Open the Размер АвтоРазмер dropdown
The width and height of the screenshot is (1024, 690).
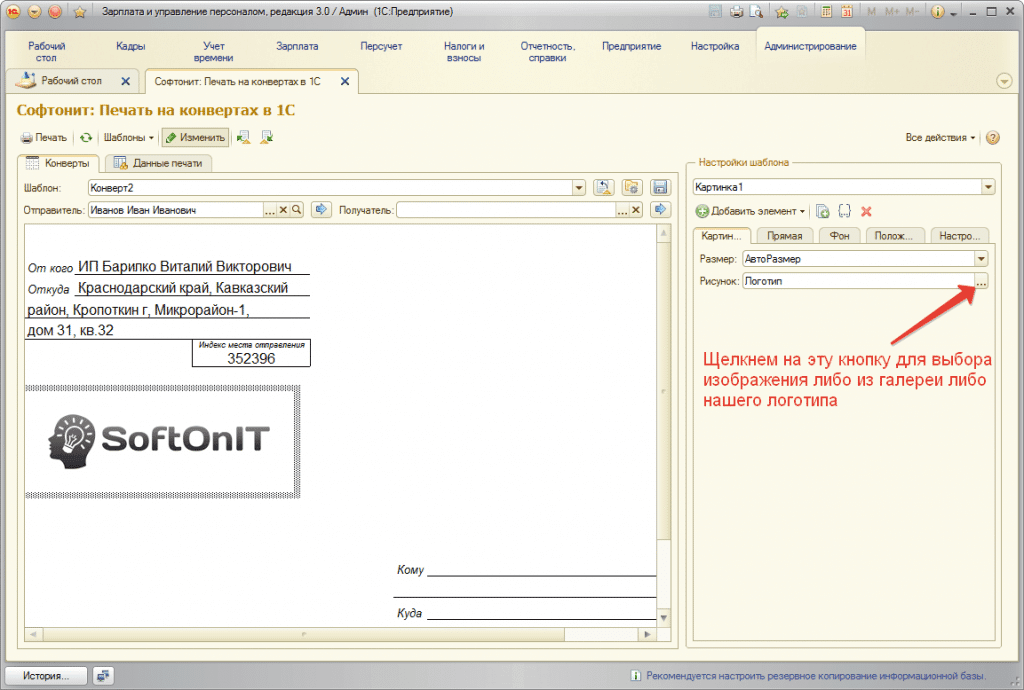click(981, 259)
